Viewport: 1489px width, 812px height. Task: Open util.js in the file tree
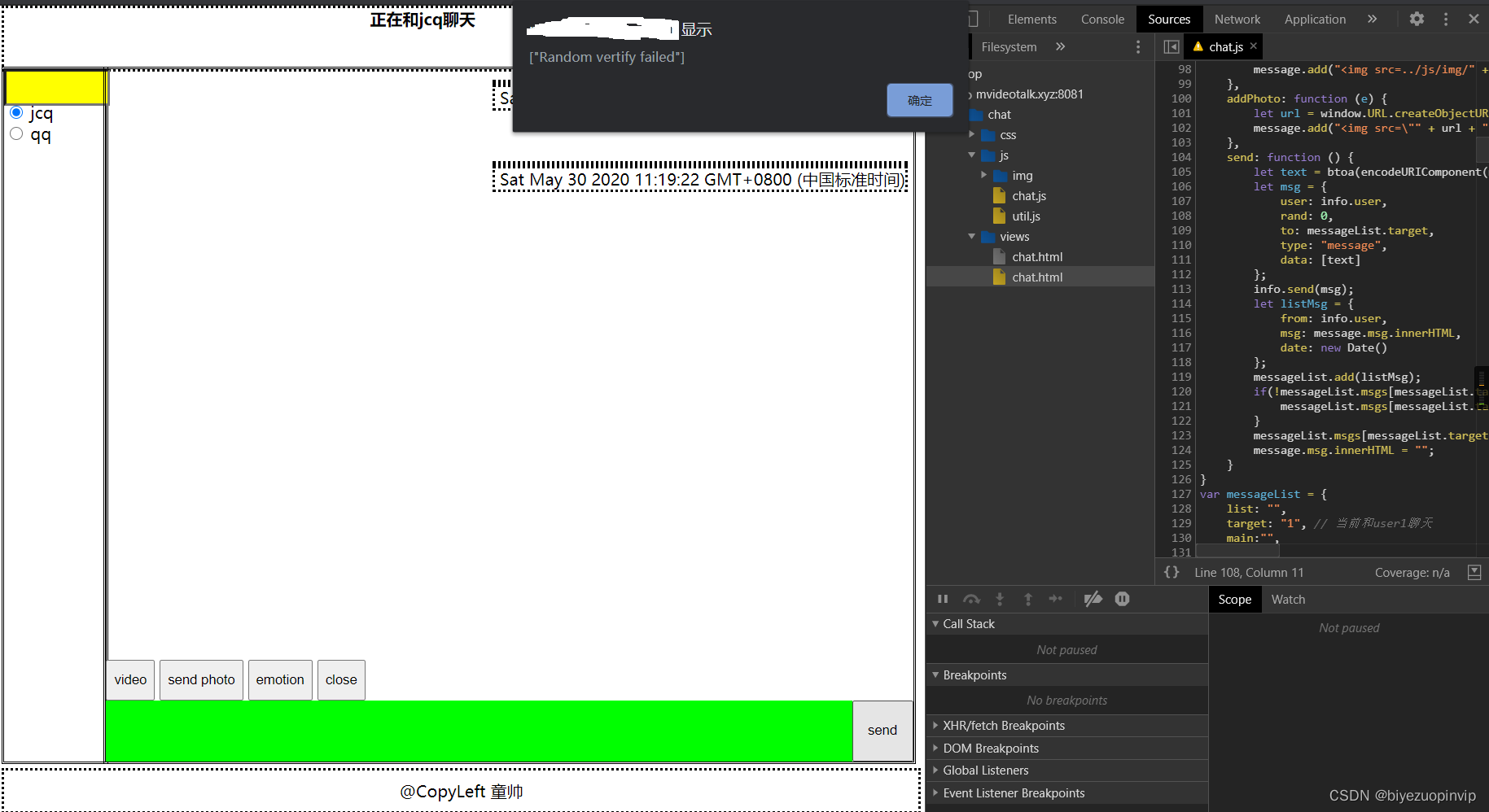(1026, 216)
